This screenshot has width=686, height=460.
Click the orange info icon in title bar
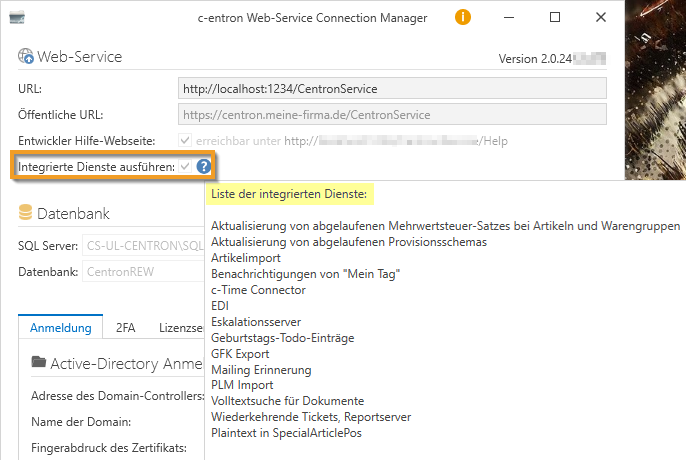[x=463, y=18]
